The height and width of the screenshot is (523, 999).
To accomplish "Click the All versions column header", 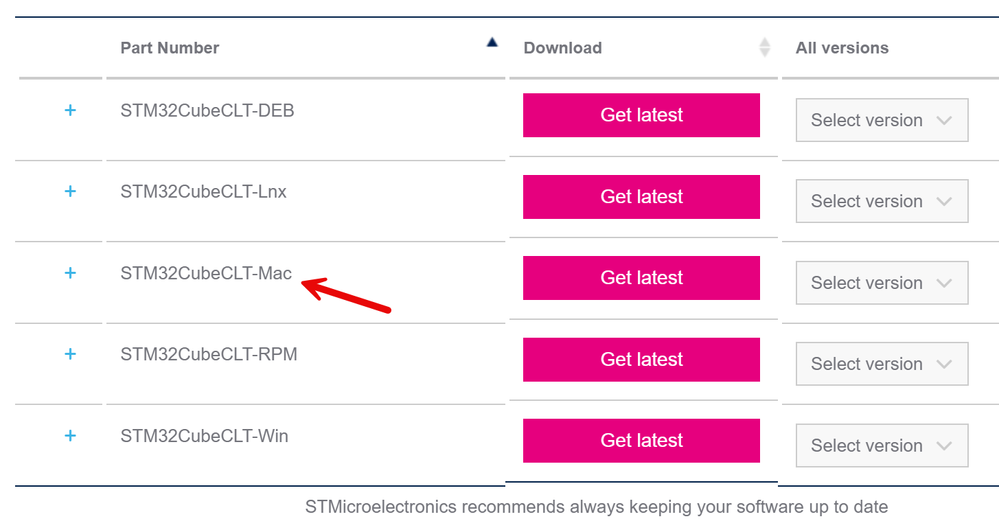I will tap(842, 48).
